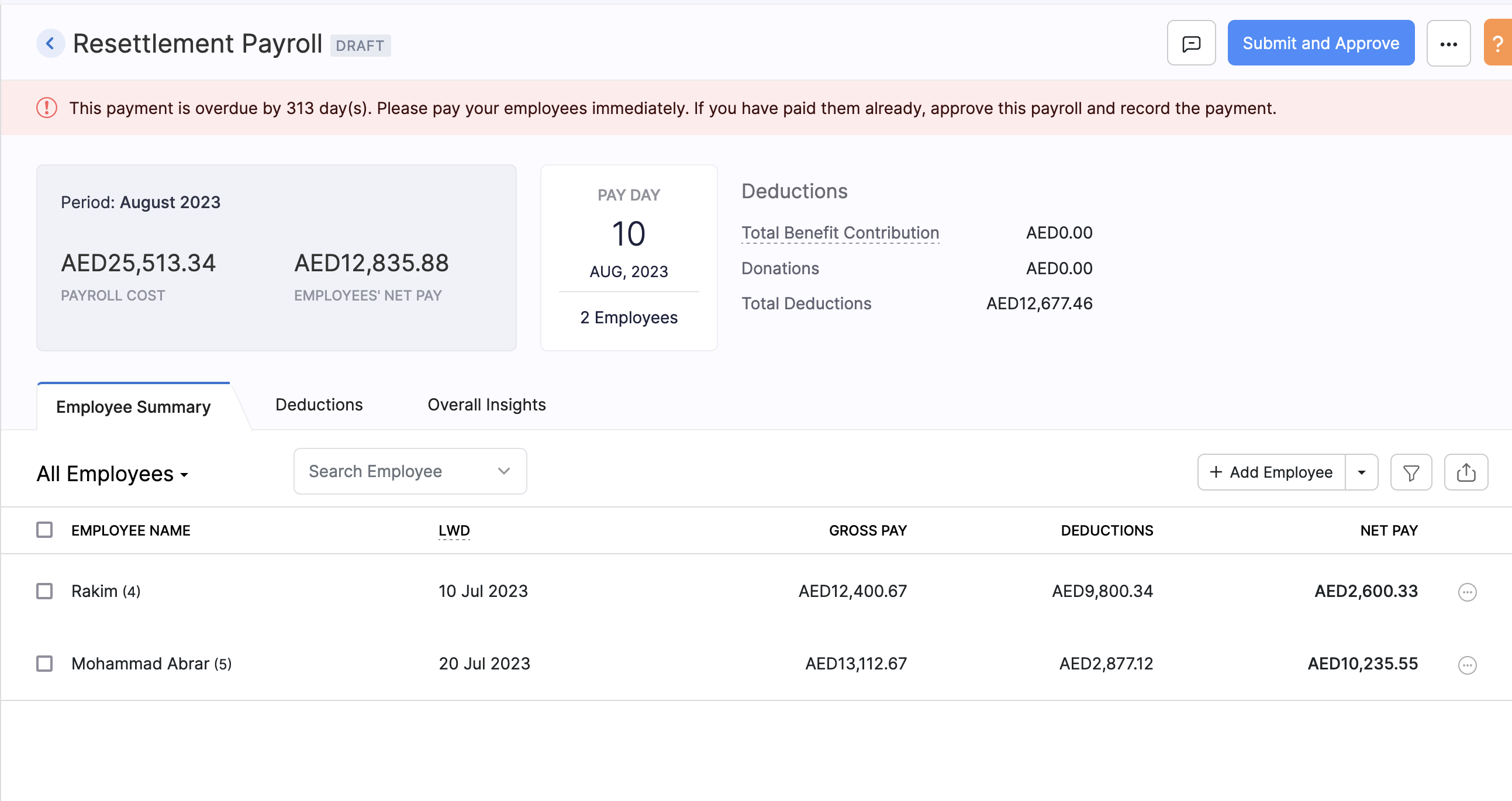Open the employee filter funnel icon
The height and width of the screenshot is (801, 1512).
(x=1410, y=472)
